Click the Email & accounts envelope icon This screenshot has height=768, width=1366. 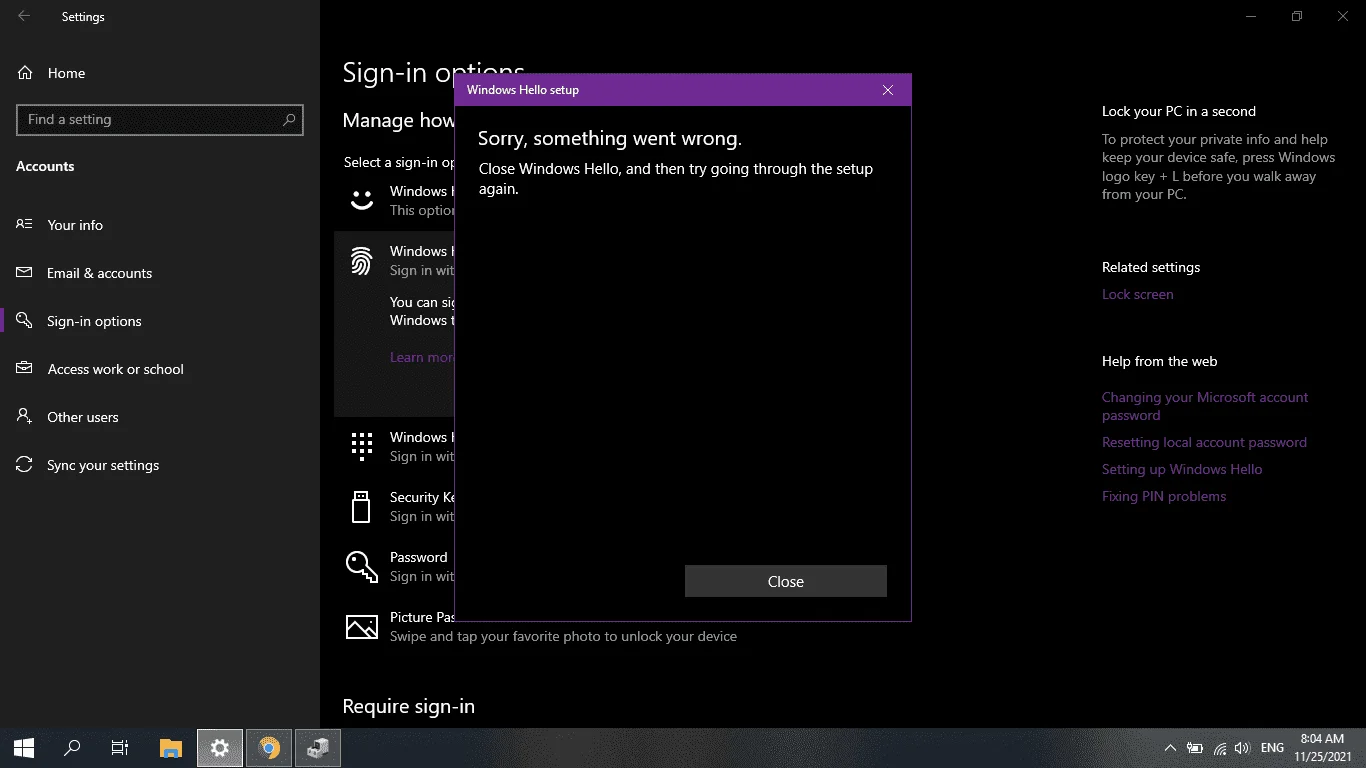click(x=25, y=272)
